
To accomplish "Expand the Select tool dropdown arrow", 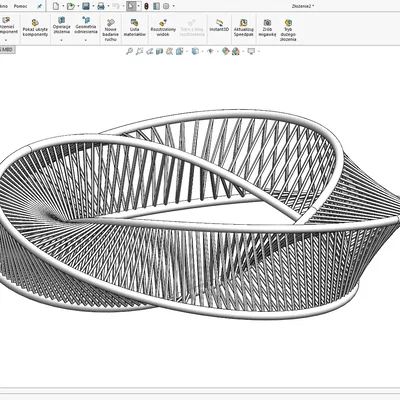I will [x=138, y=6].
